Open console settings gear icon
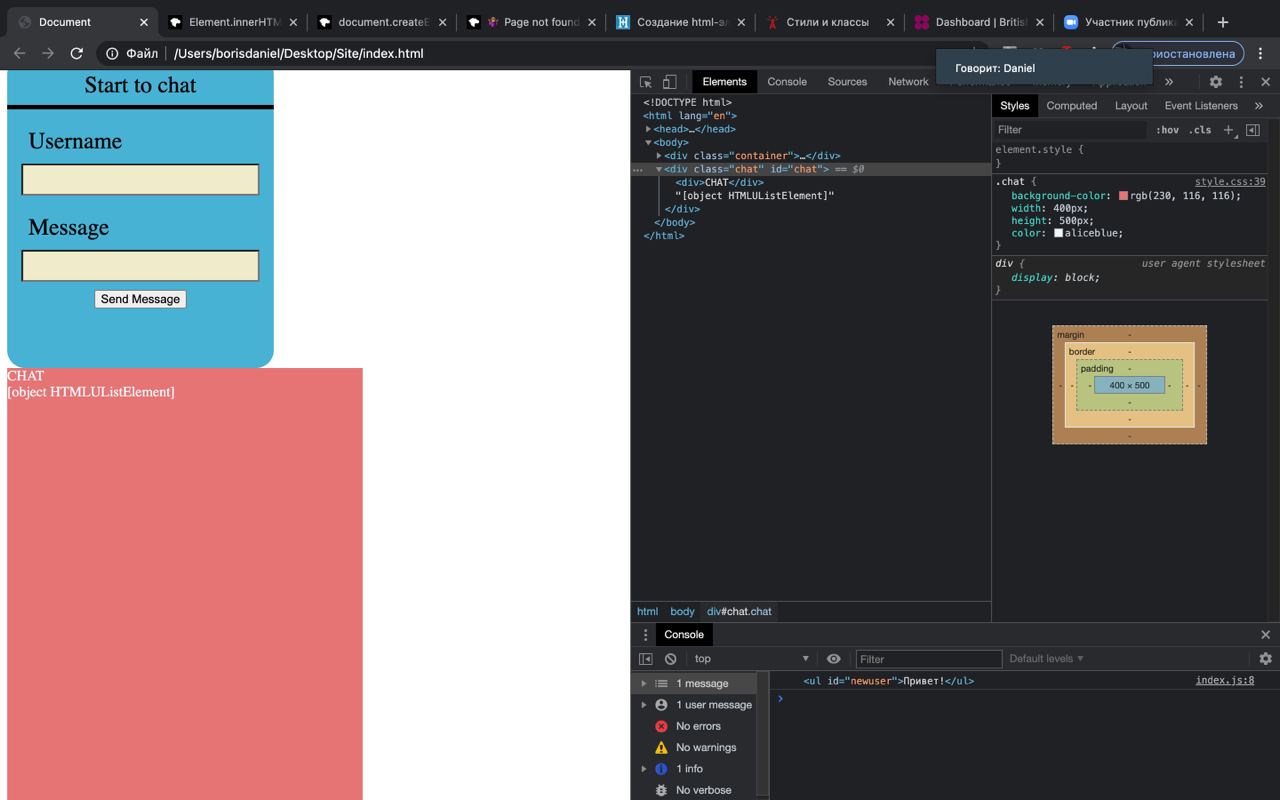Image resolution: width=1280 pixels, height=800 pixels. click(x=1265, y=659)
